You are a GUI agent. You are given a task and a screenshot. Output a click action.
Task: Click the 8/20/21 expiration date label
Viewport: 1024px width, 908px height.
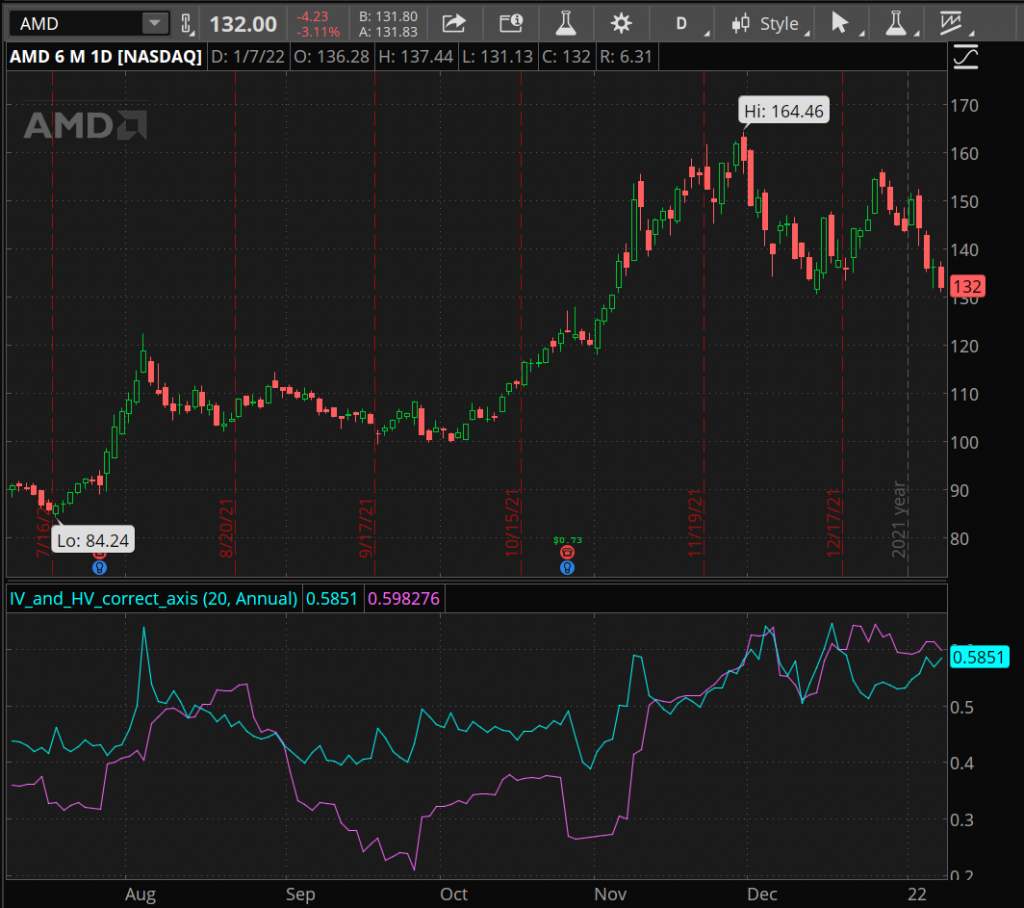tap(227, 528)
